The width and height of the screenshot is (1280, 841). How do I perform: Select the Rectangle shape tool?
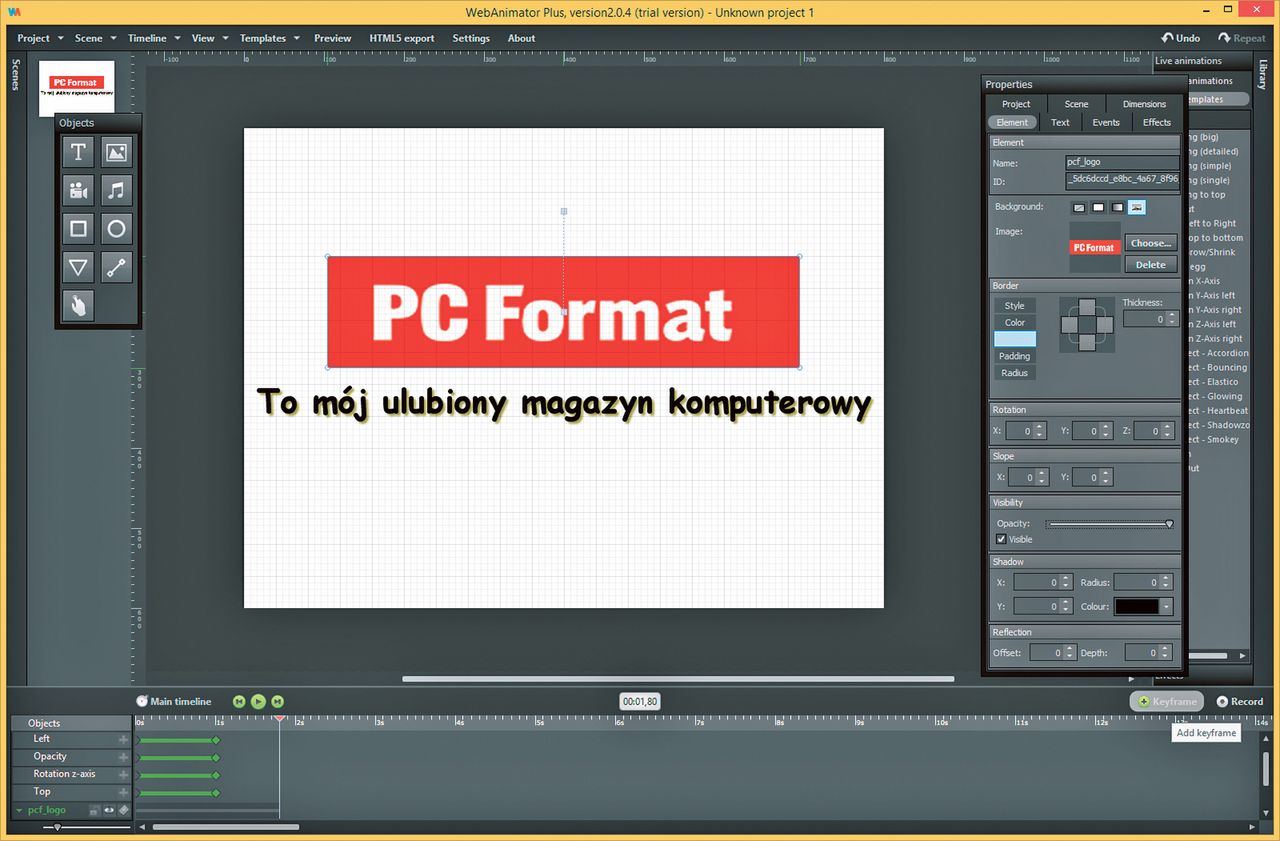[78, 228]
